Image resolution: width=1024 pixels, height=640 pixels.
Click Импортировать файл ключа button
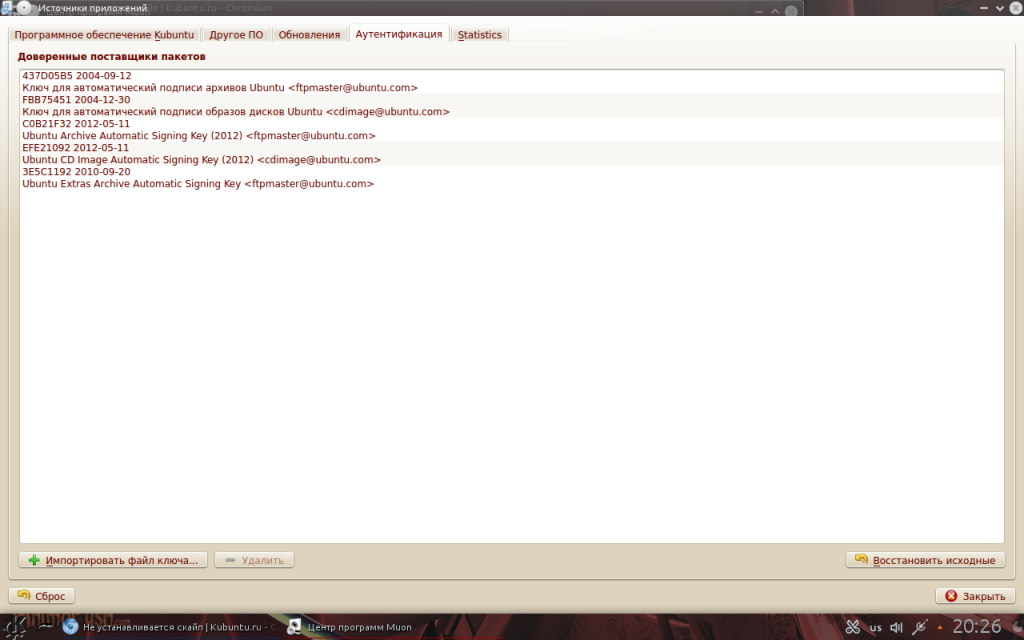113,560
